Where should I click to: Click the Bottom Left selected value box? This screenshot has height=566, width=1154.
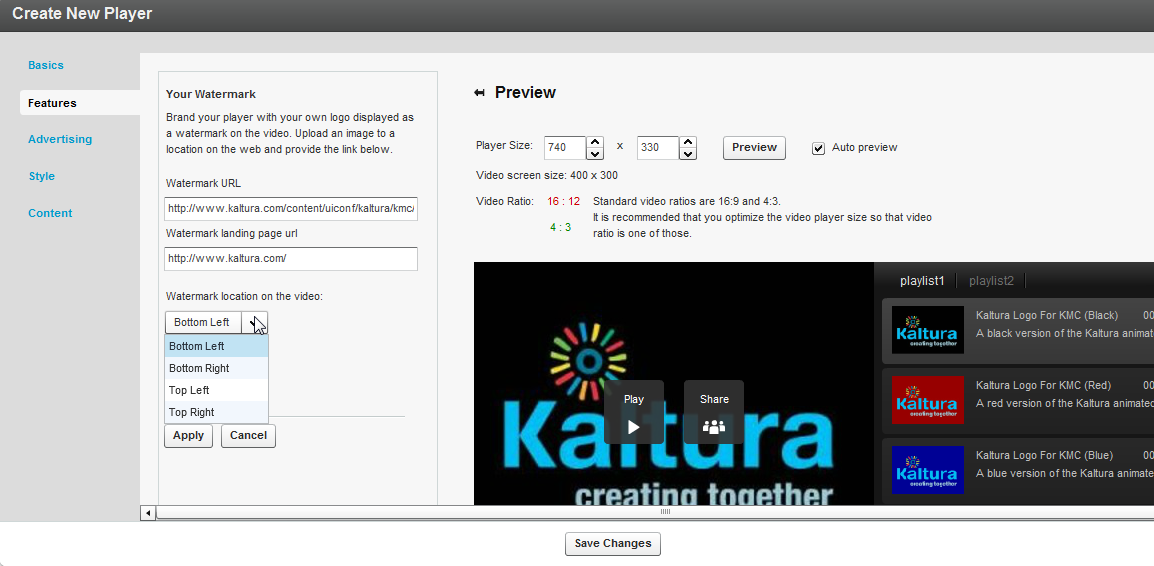pyautogui.click(x=204, y=322)
